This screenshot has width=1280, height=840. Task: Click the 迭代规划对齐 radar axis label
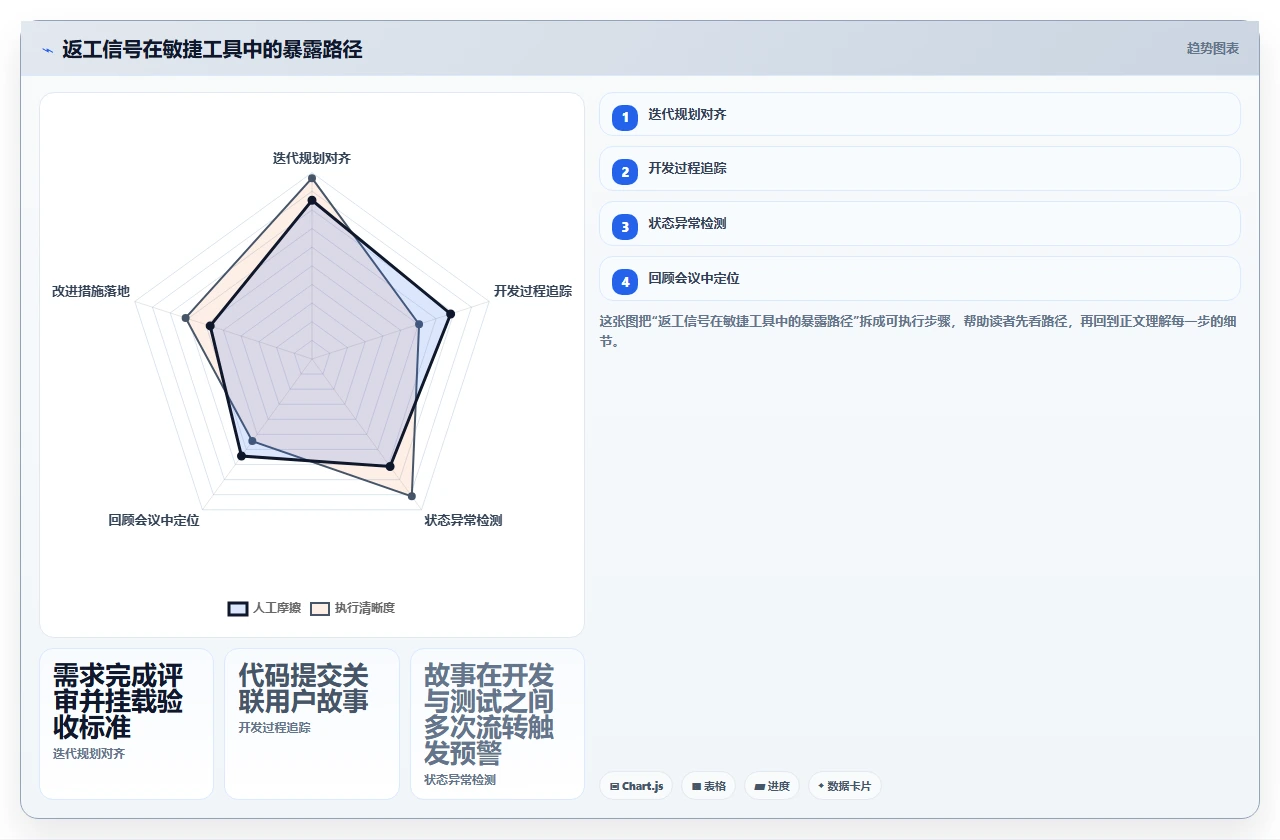(x=312, y=158)
